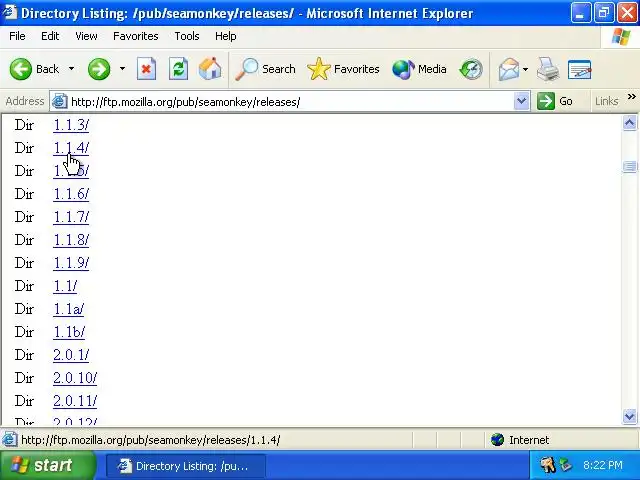Image resolution: width=640 pixels, height=480 pixels.
Task: Click the 8:22 PM clock in tray
Action: tap(603, 465)
